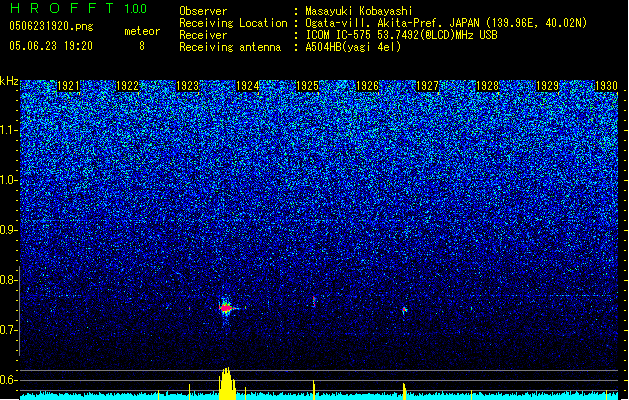Click the 1923 time marker
The image size is (629, 400).
(x=188, y=86)
